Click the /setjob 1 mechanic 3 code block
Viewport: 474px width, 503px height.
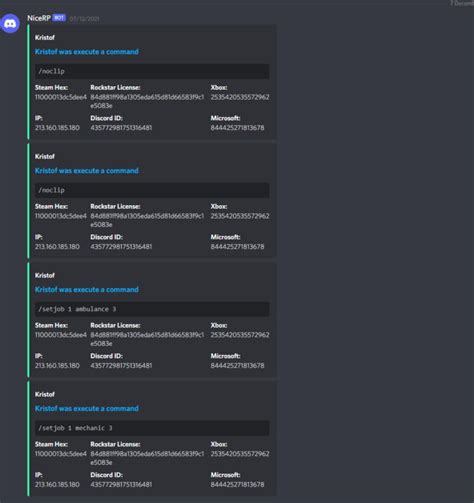coord(152,428)
